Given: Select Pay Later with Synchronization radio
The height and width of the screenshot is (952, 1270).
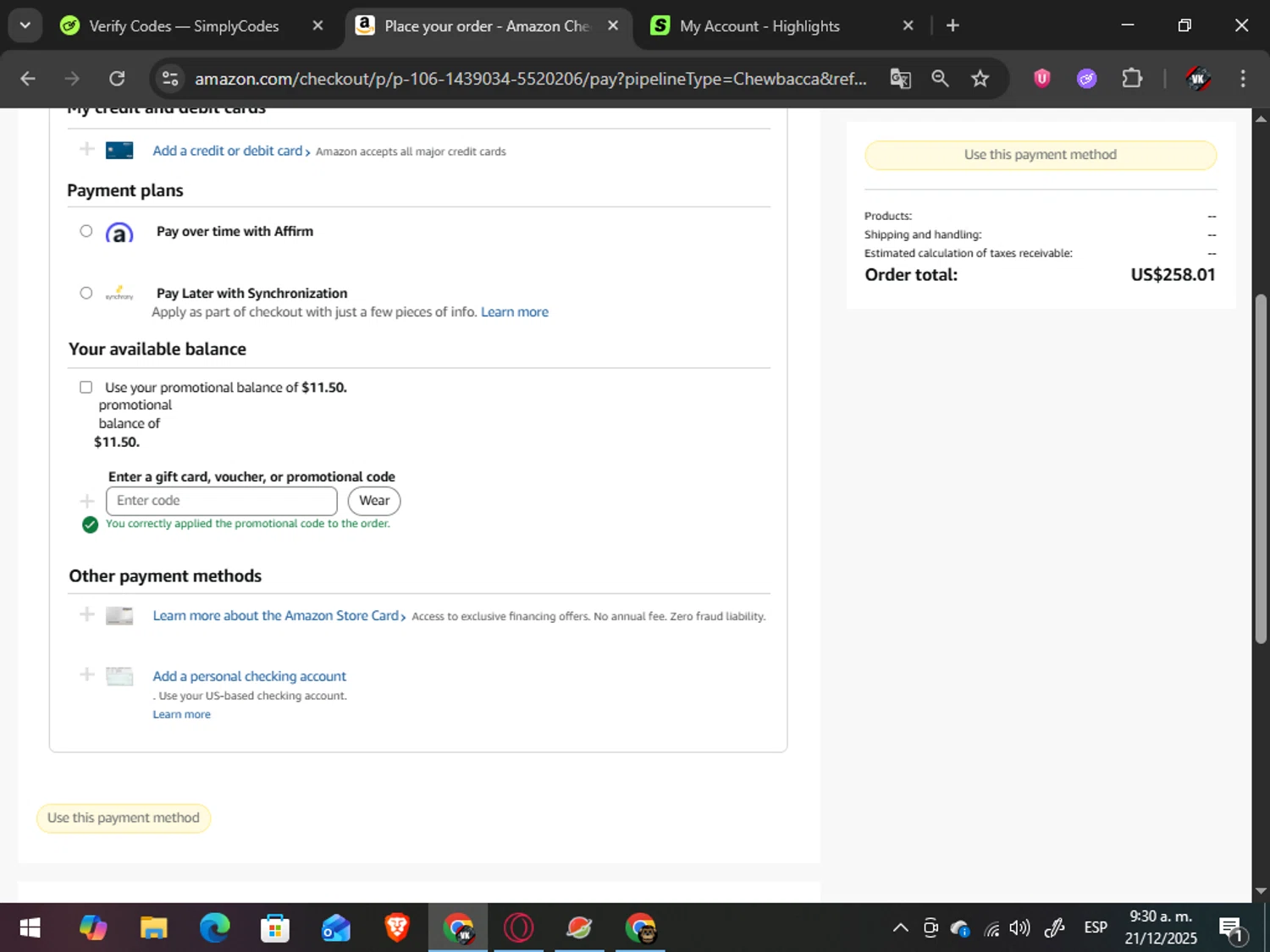Looking at the screenshot, I should click(86, 293).
